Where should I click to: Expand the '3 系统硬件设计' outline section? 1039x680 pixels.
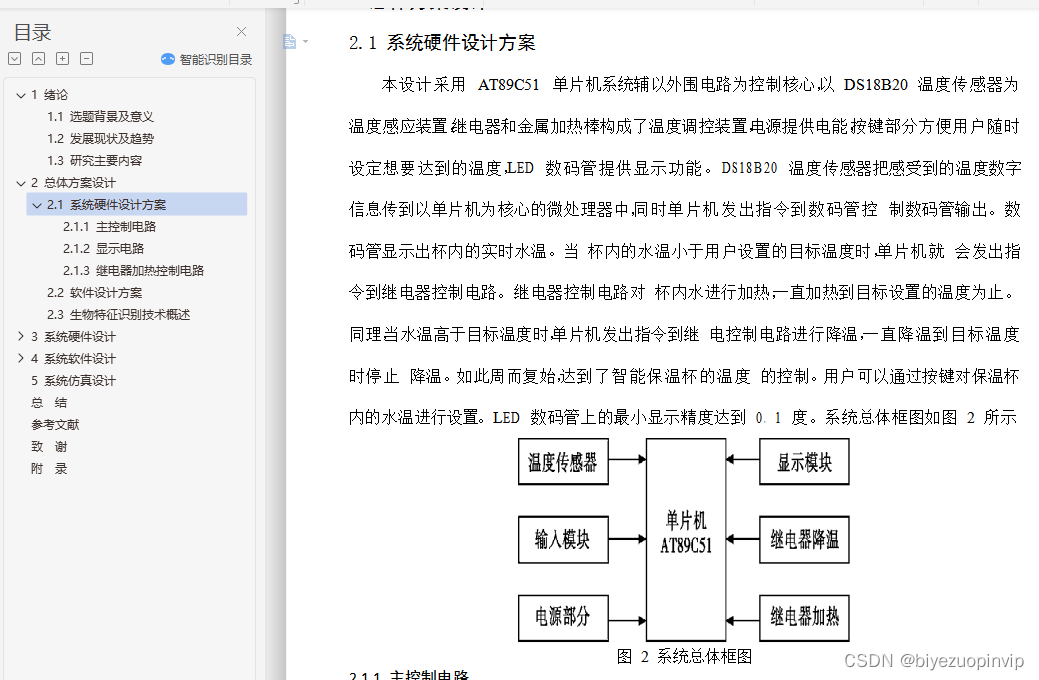coord(21,337)
